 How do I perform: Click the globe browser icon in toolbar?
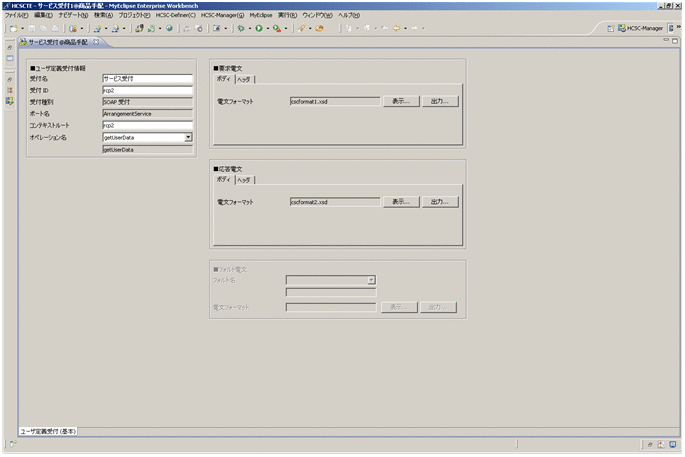click(x=170, y=28)
